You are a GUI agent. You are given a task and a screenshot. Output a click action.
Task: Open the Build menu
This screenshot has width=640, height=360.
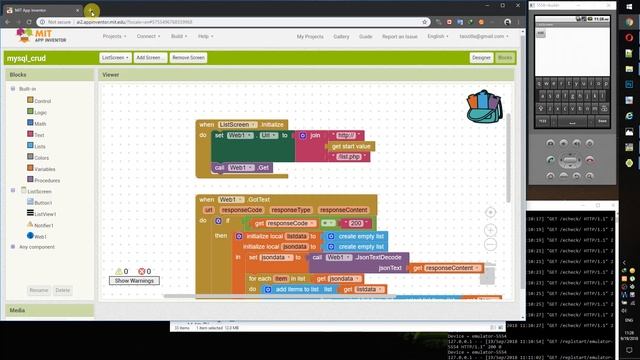click(179, 36)
